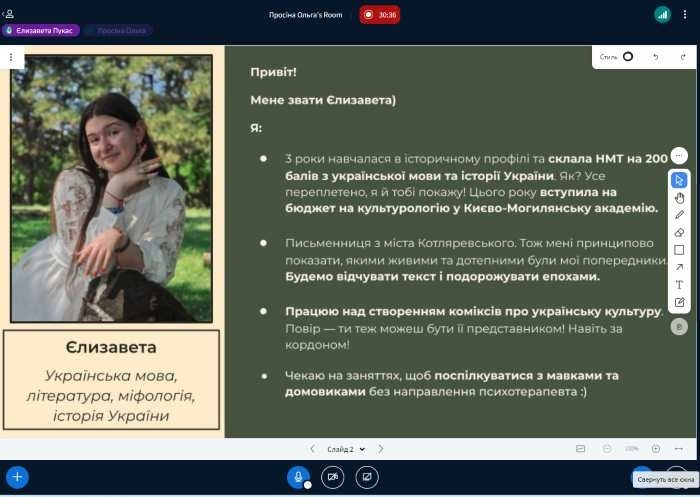Select the Hand pan tool

[x=679, y=197]
